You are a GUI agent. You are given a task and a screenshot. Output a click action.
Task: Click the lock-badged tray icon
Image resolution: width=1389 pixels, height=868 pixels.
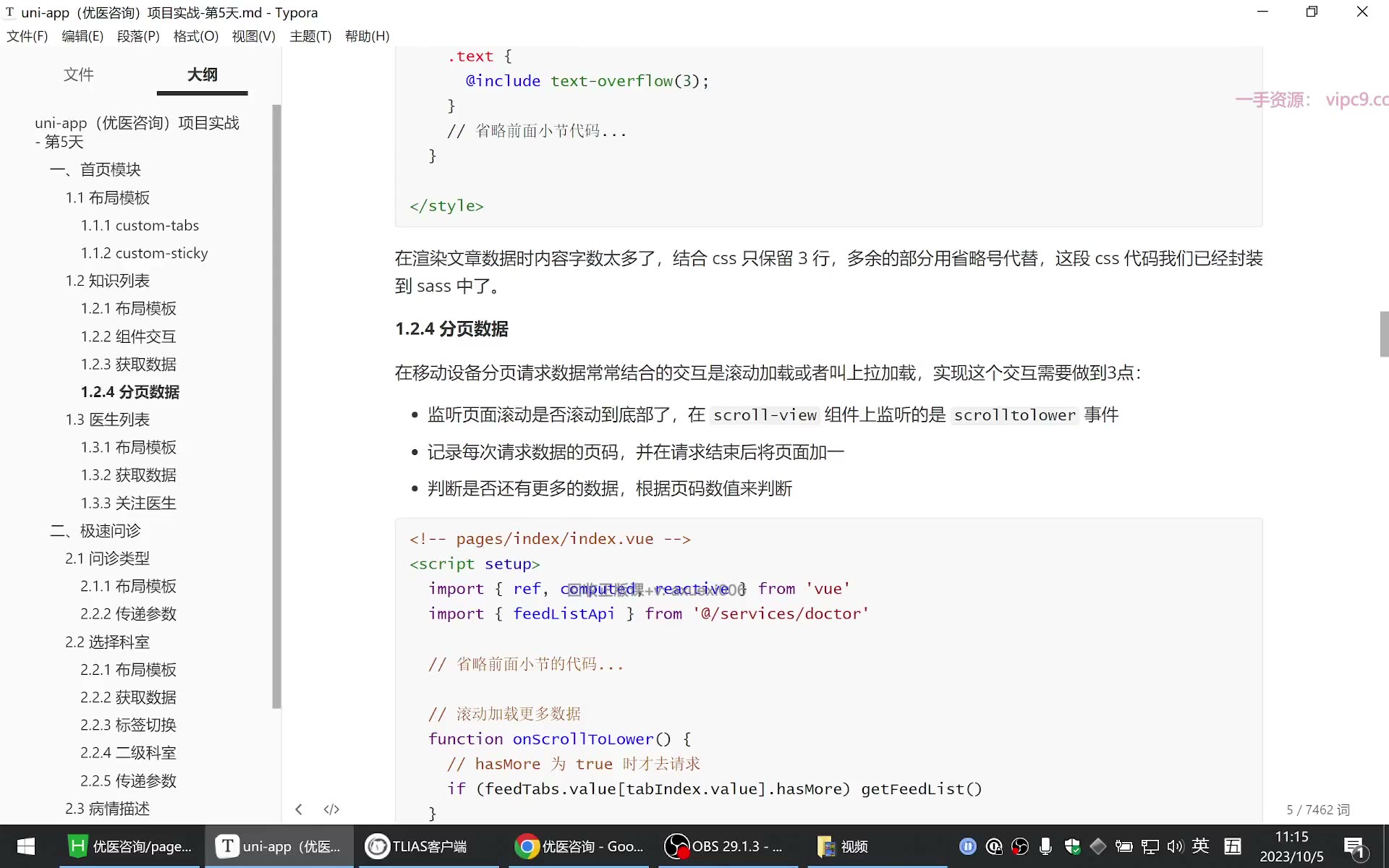pyautogui.click(x=994, y=846)
